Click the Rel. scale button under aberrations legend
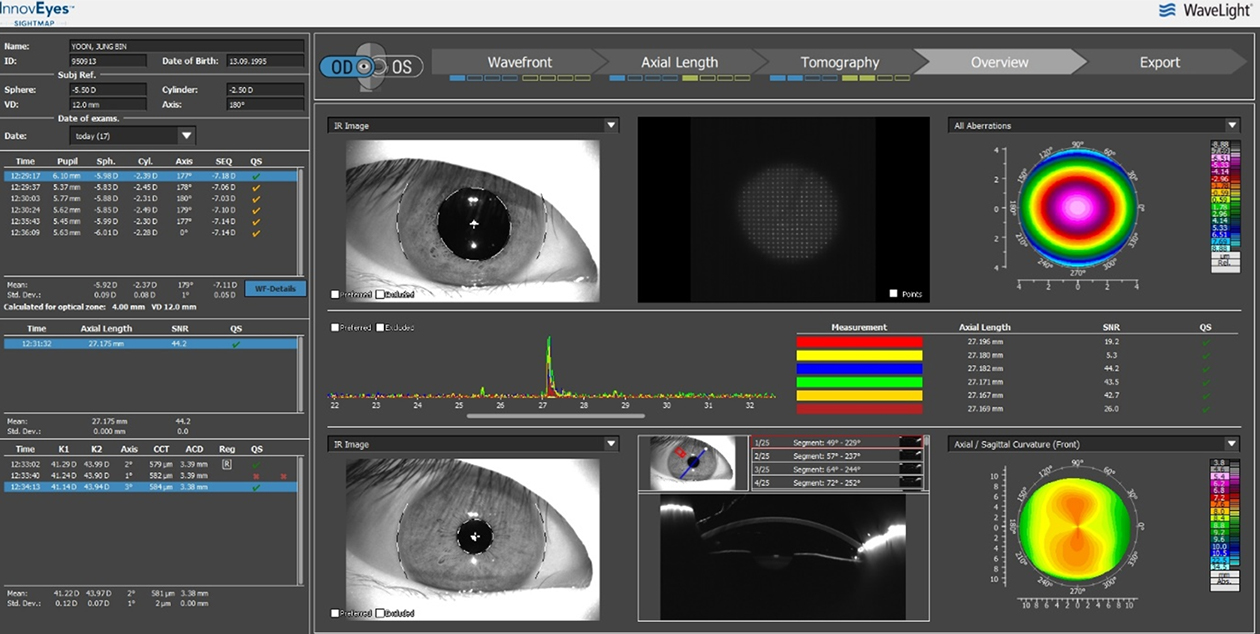 [1220, 264]
